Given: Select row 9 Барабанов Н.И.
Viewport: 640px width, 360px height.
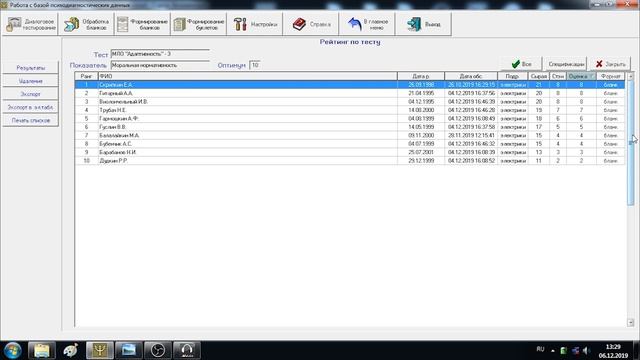Looking at the screenshot, I should pyautogui.click(x=350, y=152).
